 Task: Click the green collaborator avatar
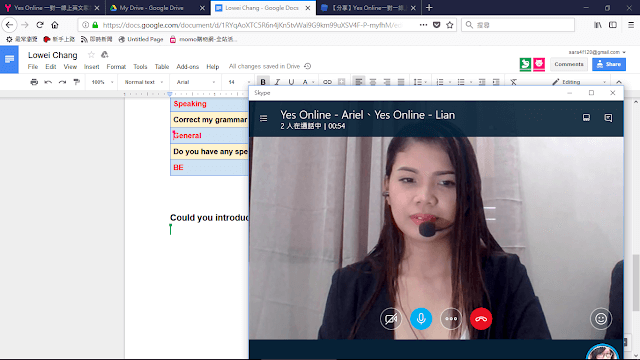pos(525,64)
